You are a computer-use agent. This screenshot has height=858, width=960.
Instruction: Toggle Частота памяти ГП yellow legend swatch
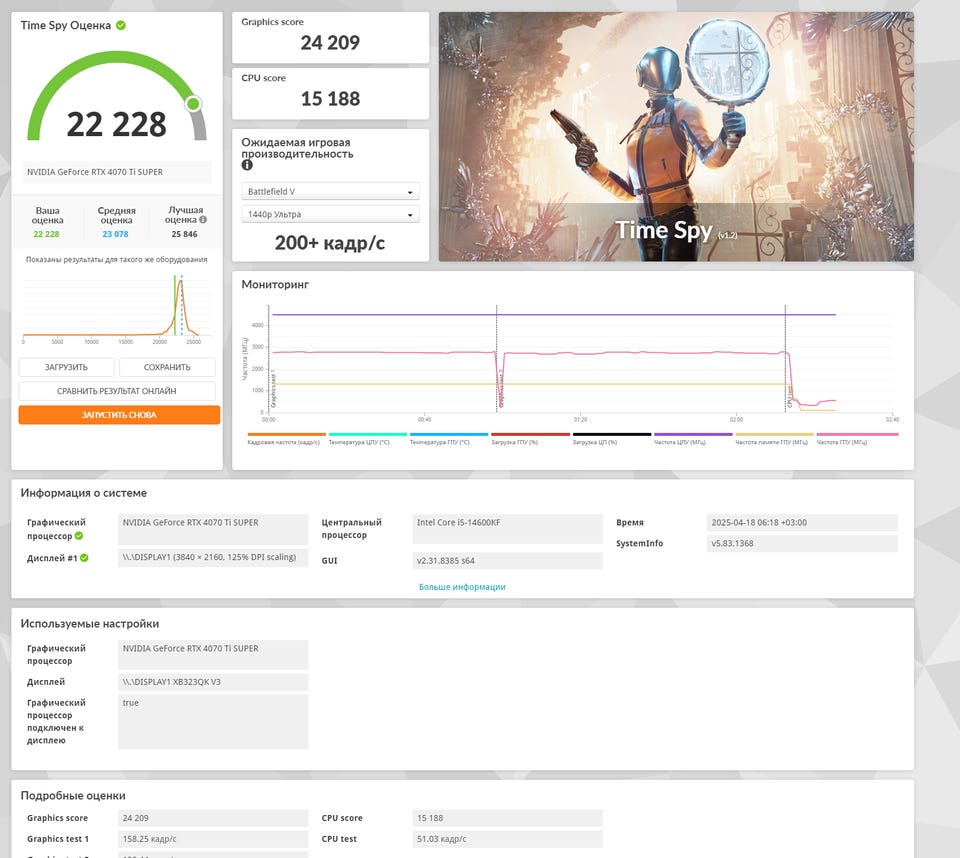[774, 434]
